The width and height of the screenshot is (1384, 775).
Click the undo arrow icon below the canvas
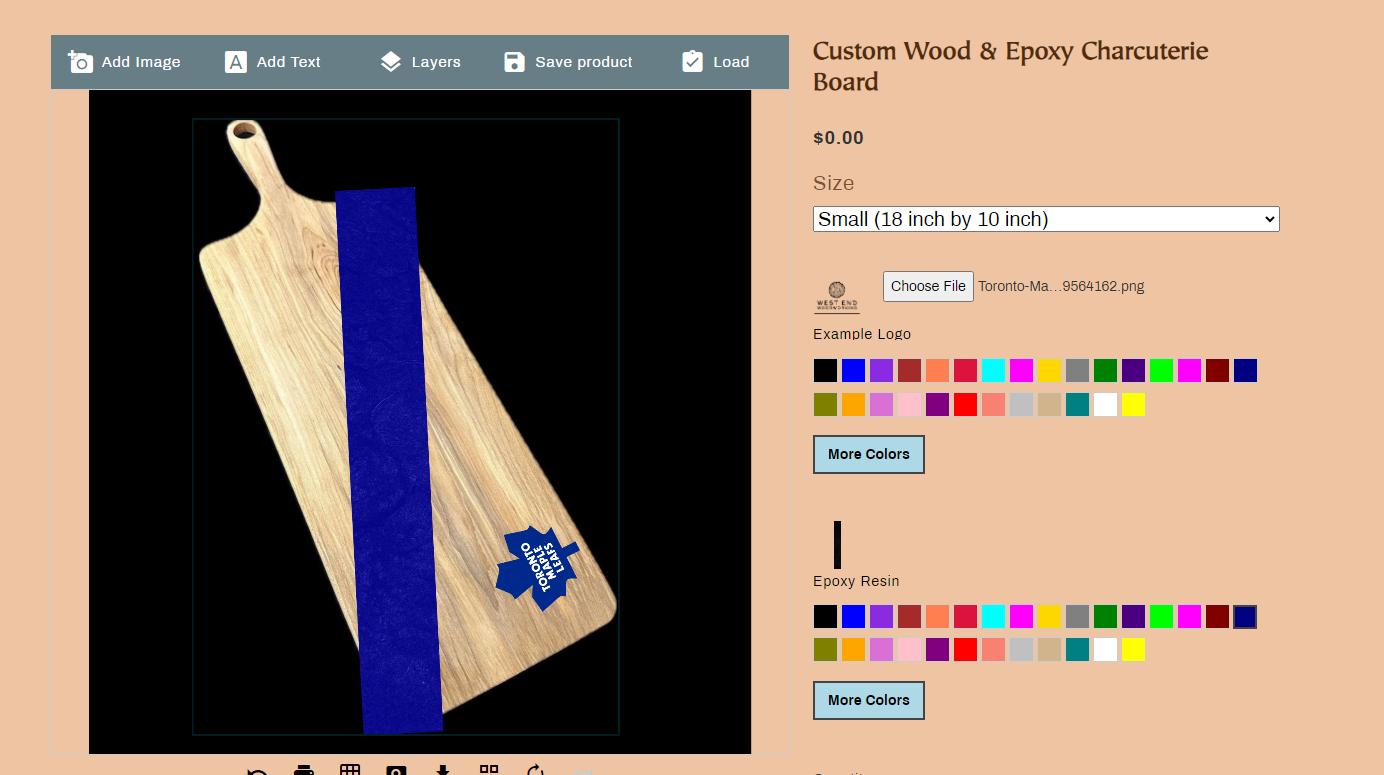(x=257, y=772)
